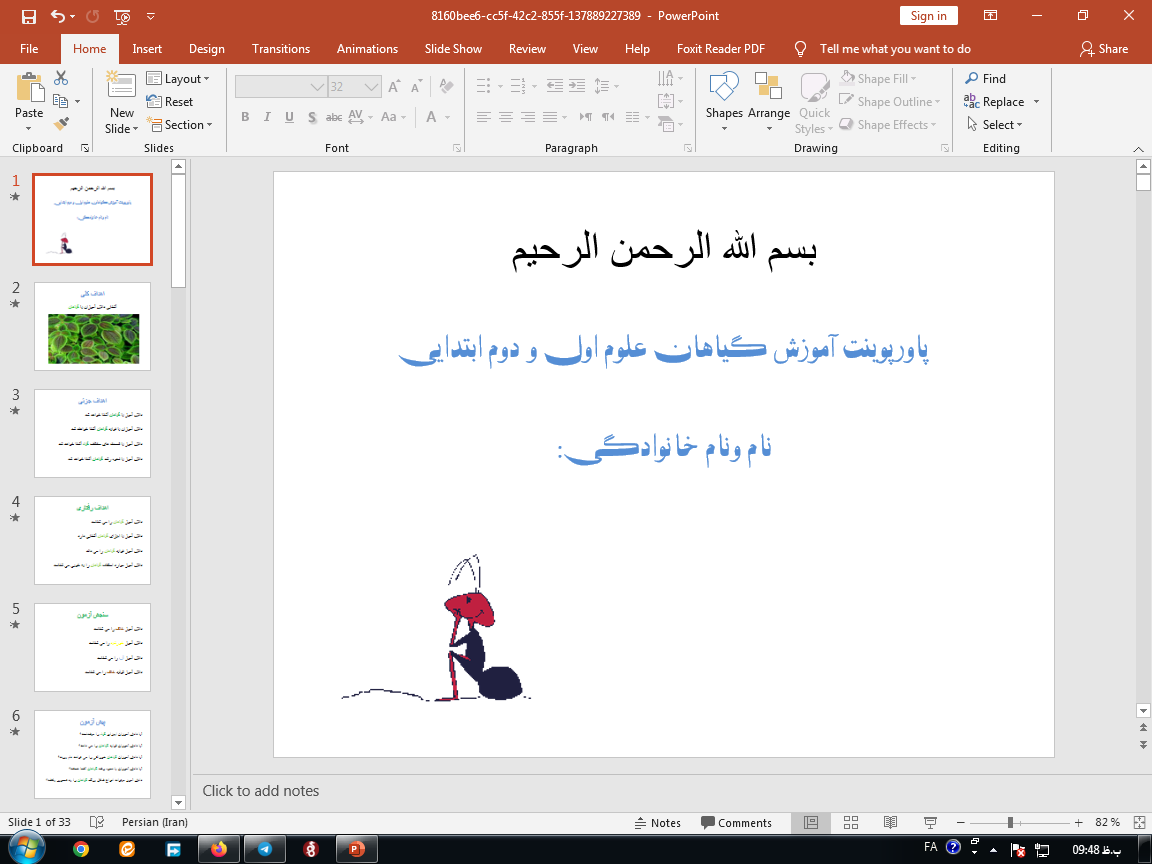This screenshot has height=864, width=1152.
Task: Switch to the Design tab
Action: click(206, 49)
